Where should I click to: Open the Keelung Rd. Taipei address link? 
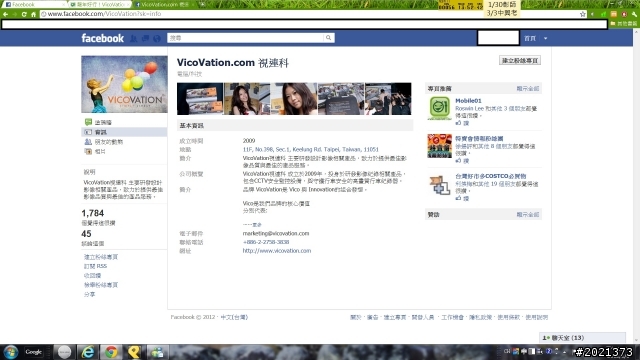point(311,149)
